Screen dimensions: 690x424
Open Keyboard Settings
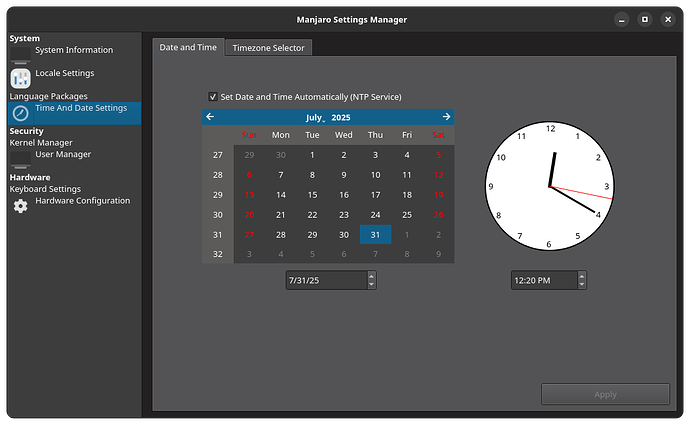tap(45, 189)
